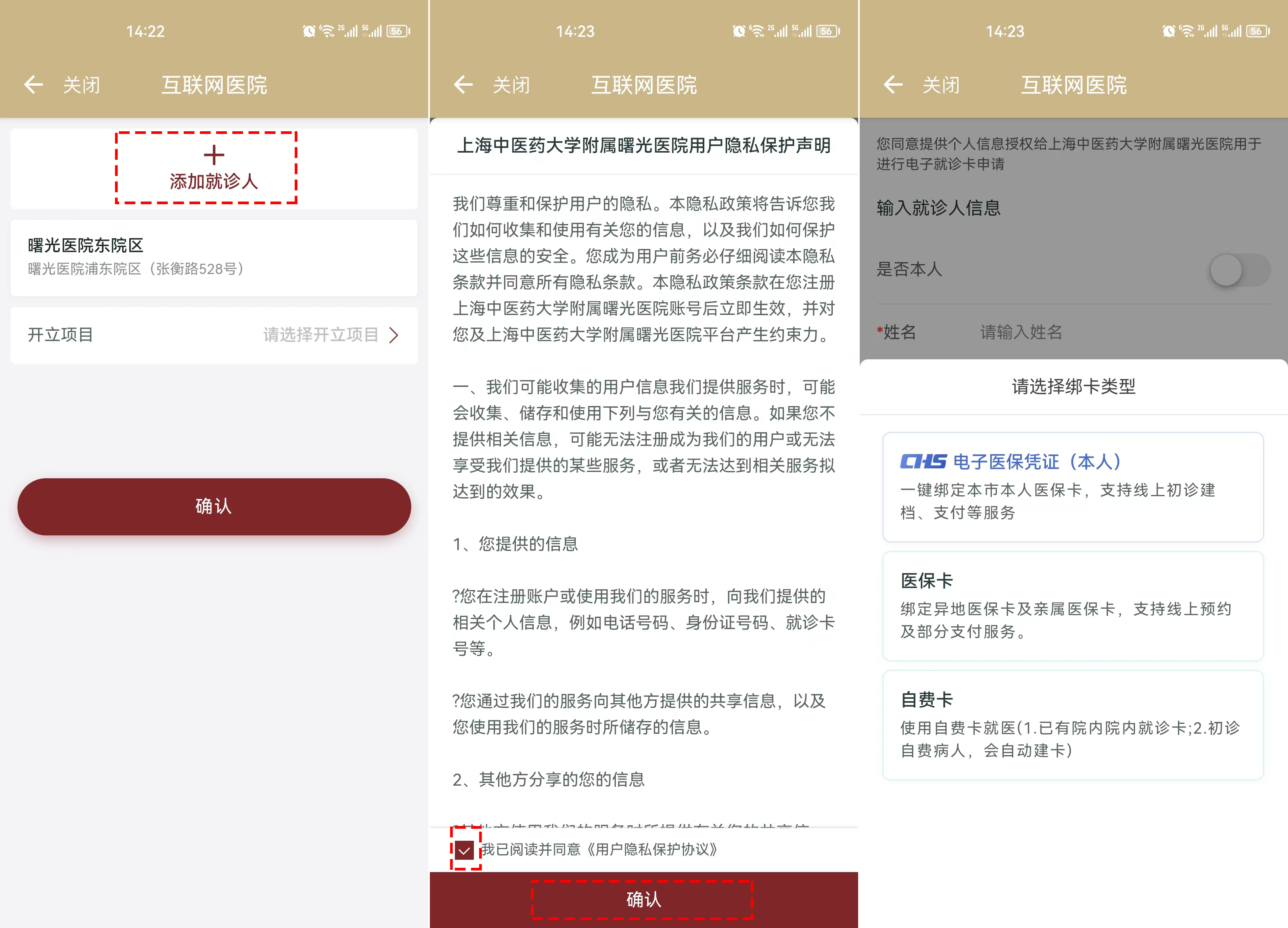The width and height of the screenshot is (1288, 928).
Task: Tap the 14:23 clock on the card type screen
Action: (x=1004, y=31)
